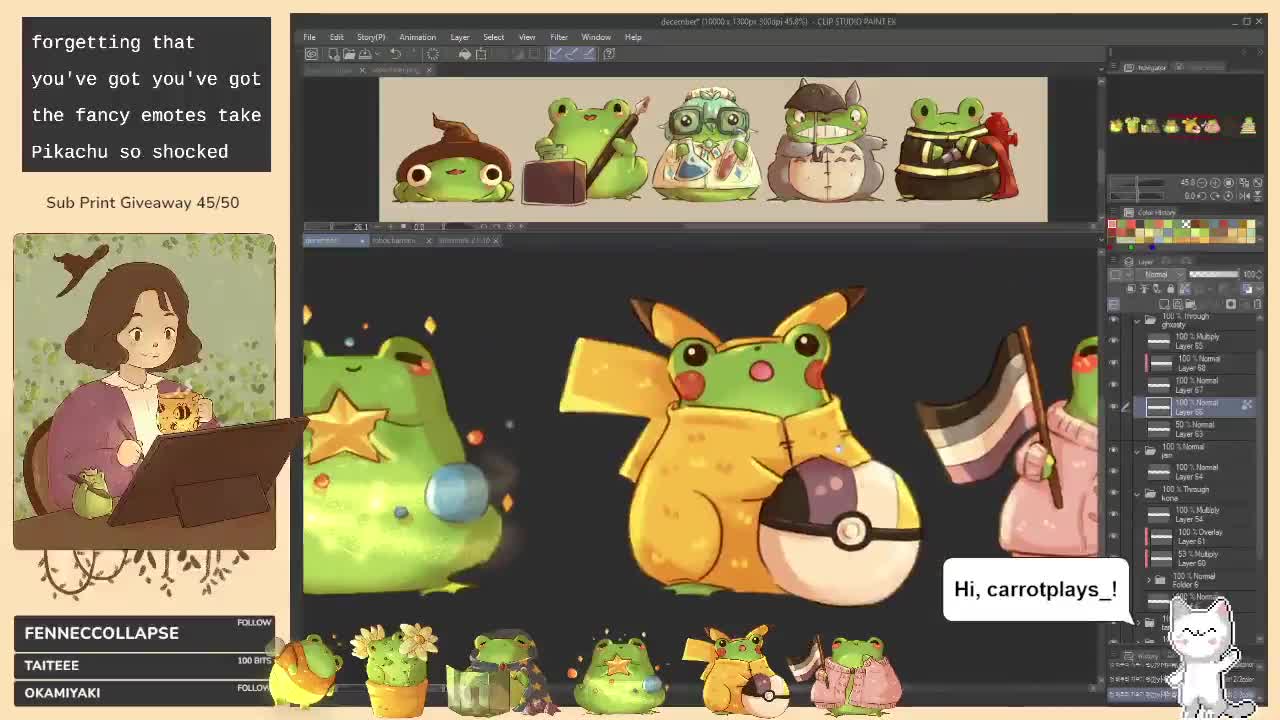The image size is (1280, 720).
Task: Toggle the snap to grid icon
Action: point(587,53)
